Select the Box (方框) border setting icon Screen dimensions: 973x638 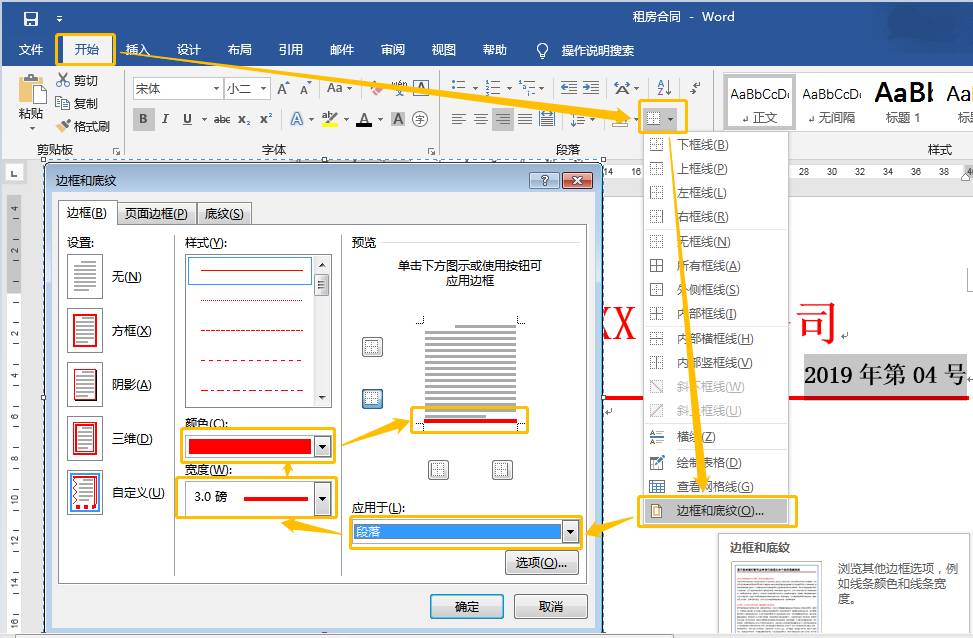pos(85,331)
